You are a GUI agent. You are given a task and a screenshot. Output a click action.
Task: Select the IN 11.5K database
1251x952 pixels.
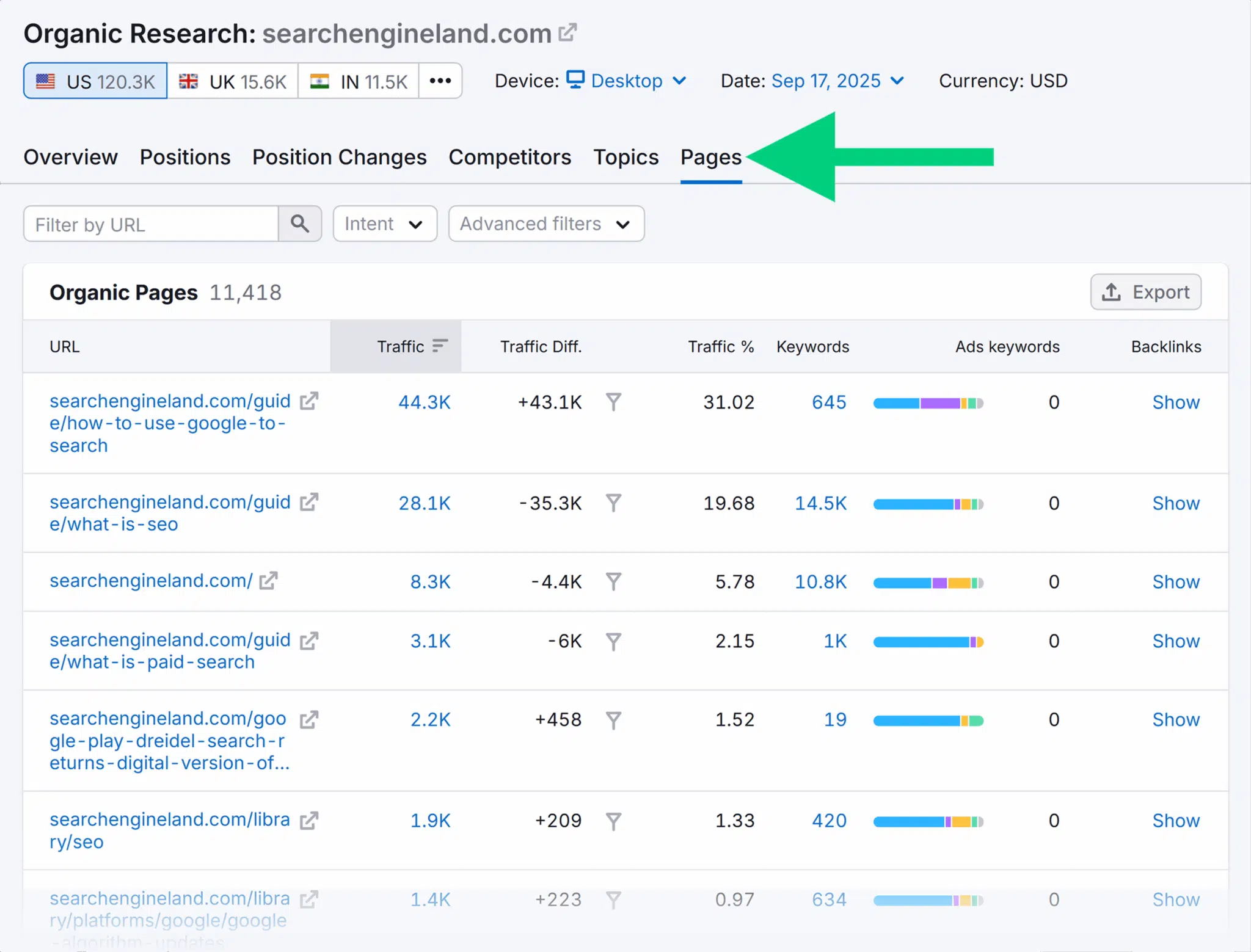pyautogui.click(x=359, y=81)
